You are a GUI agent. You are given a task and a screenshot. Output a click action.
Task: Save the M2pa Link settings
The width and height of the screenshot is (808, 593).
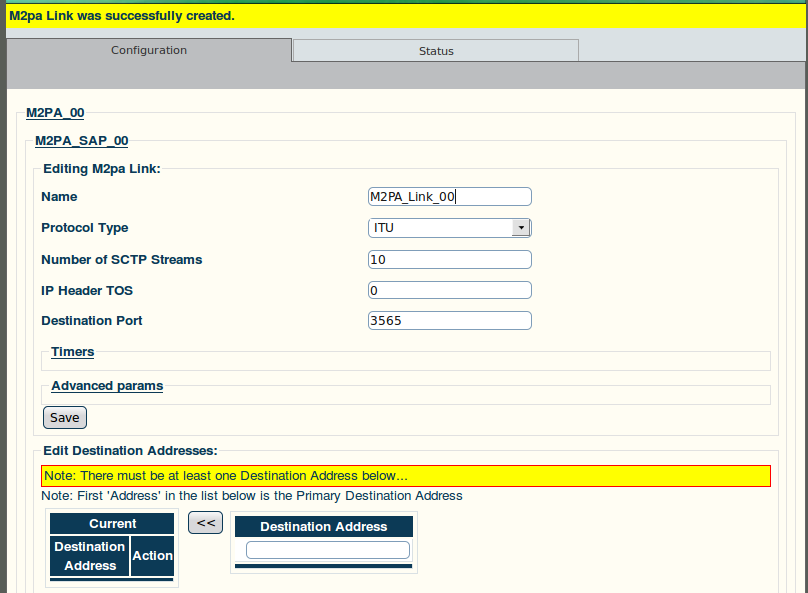[x=65, y=417]
